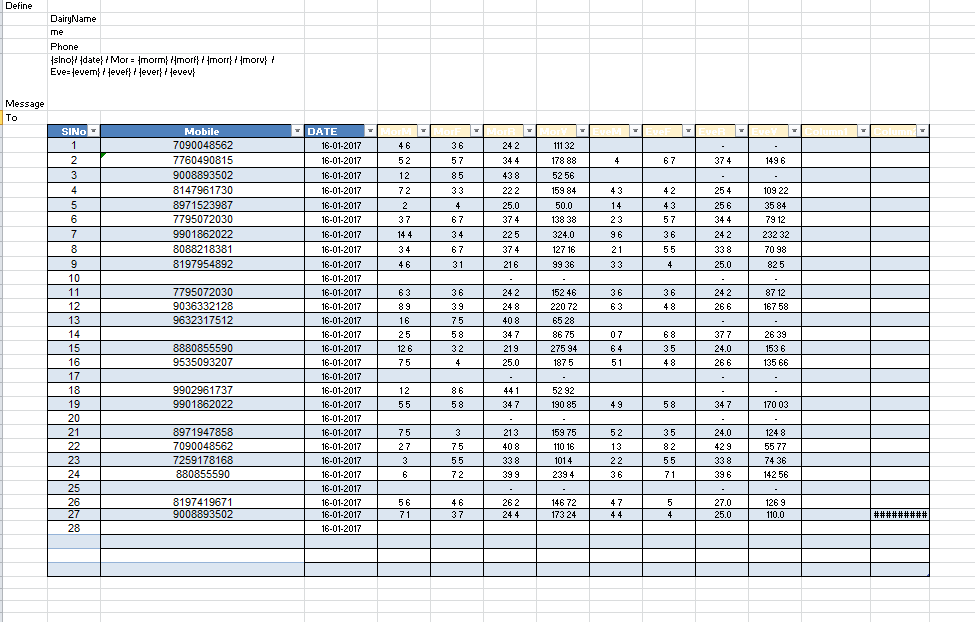The image size is (975, 622).
Task: Click the Message label cell
Action: [x=24, y=104]
